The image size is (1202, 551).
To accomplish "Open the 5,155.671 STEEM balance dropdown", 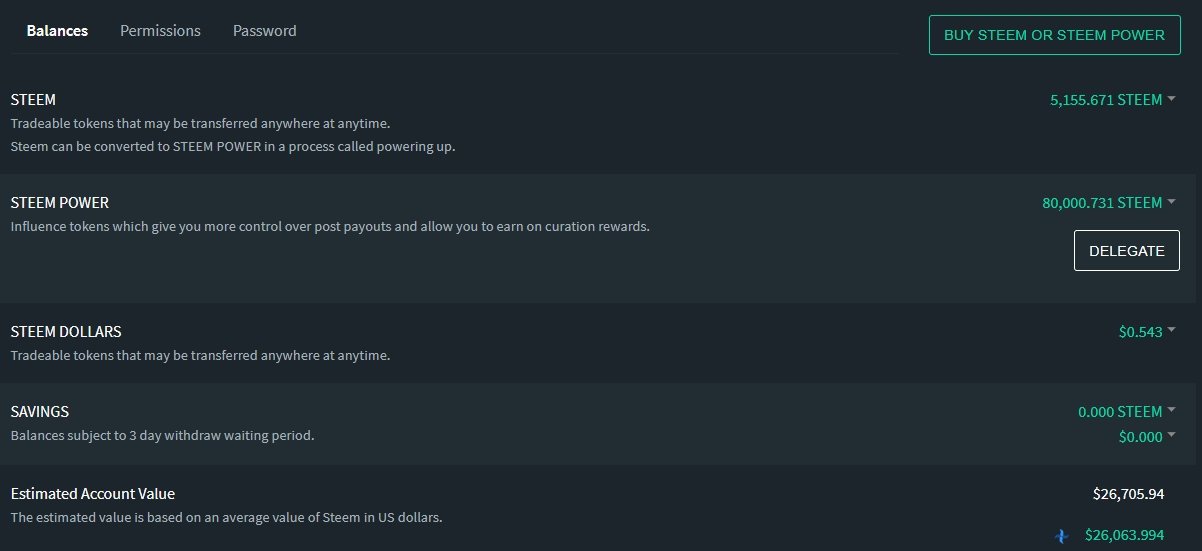I will [x=1113, y=100].
